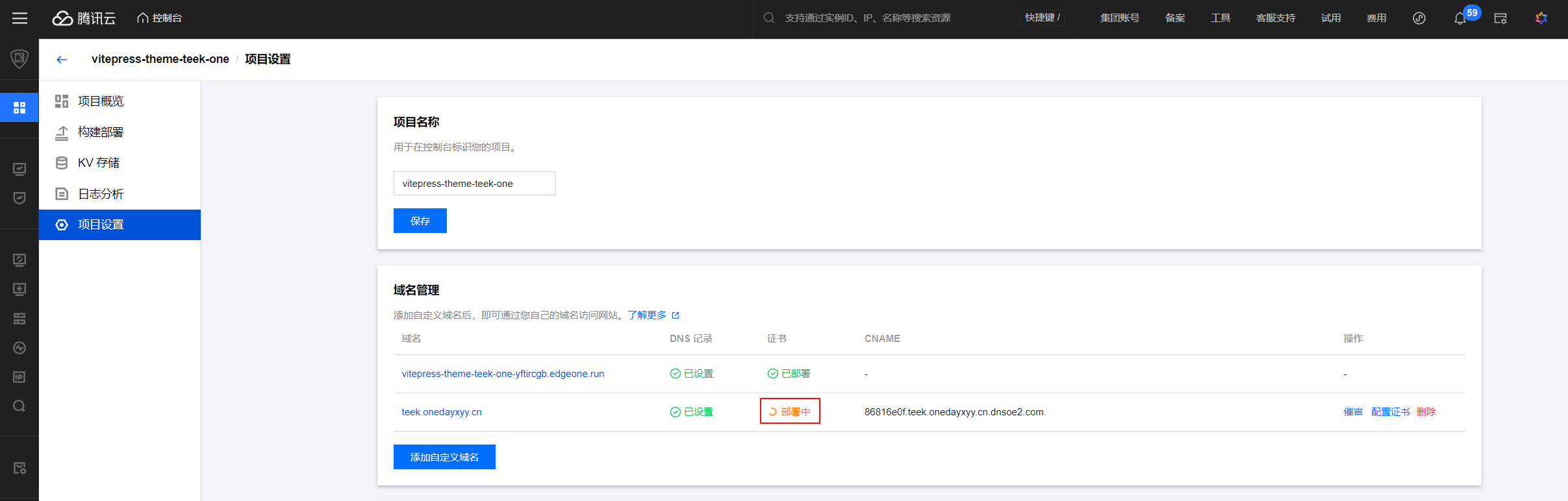Screen dimensions: 1568x501
Task: Open KV 存储 page
Action: [99, 163]
